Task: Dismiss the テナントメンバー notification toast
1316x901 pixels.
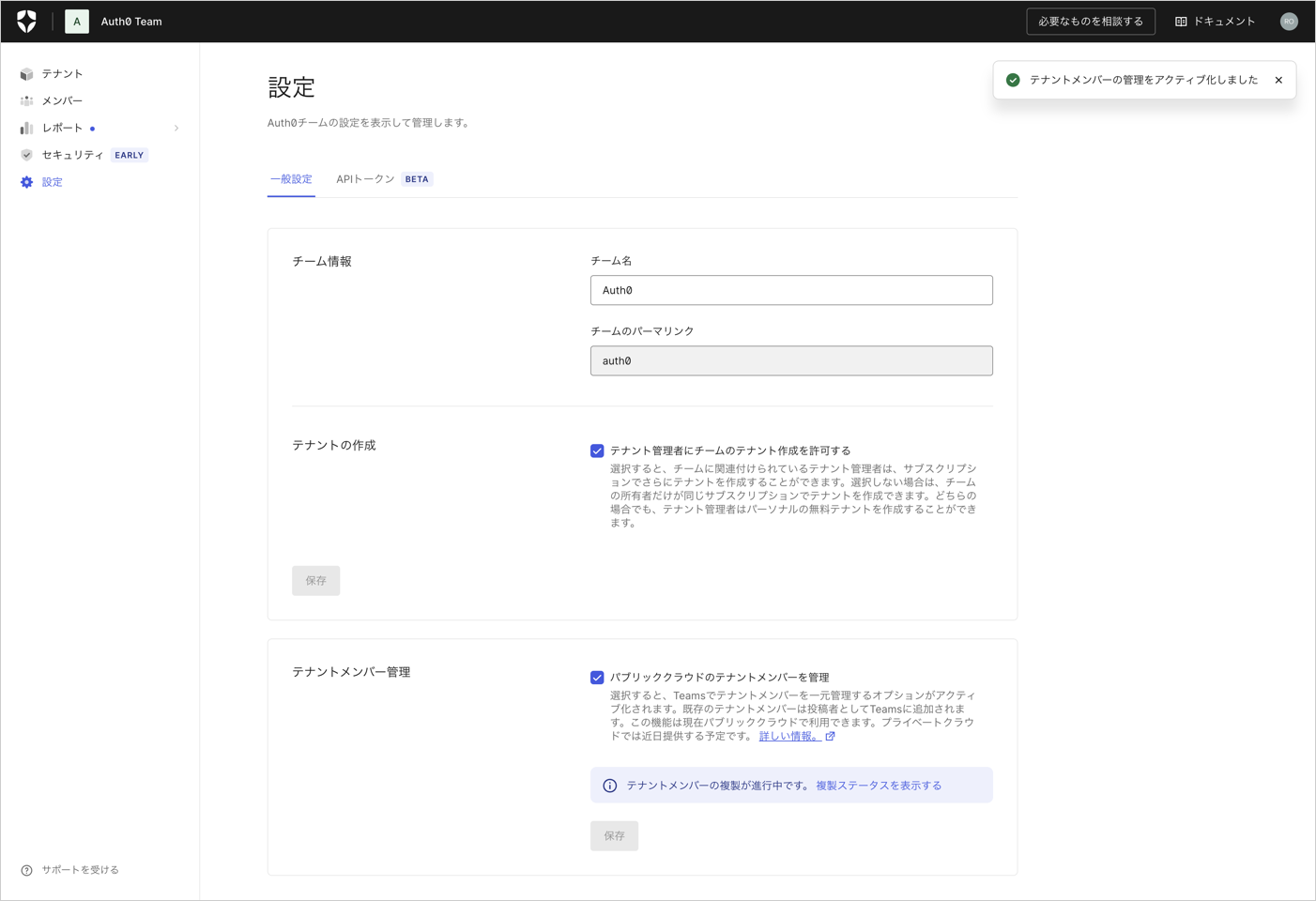Action: 1278,80
